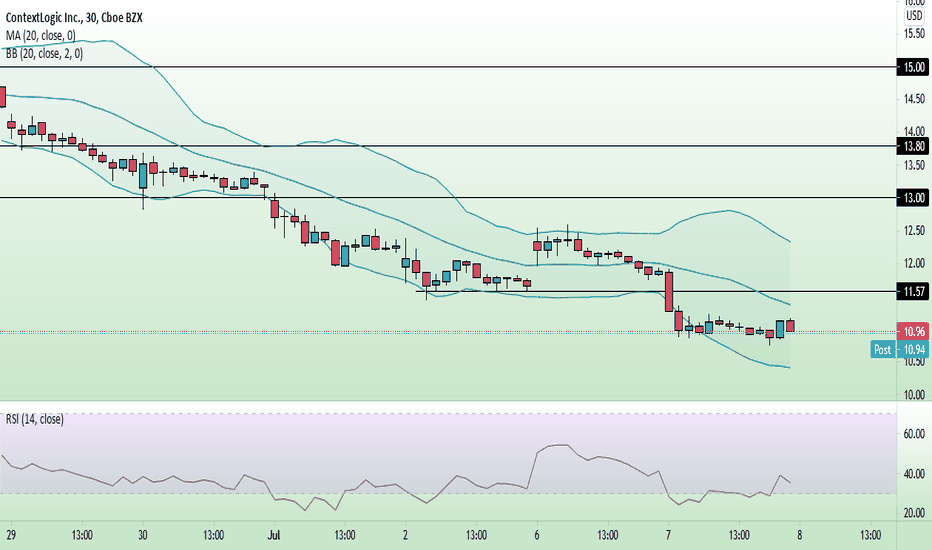The image size is (932, 550).
Task: Click the 30 date label on time axis
Action: [143, 535]
